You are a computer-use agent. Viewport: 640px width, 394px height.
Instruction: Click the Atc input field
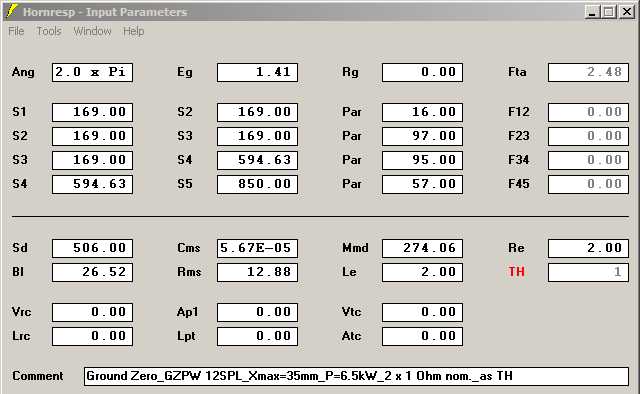(x=422, y=336)
